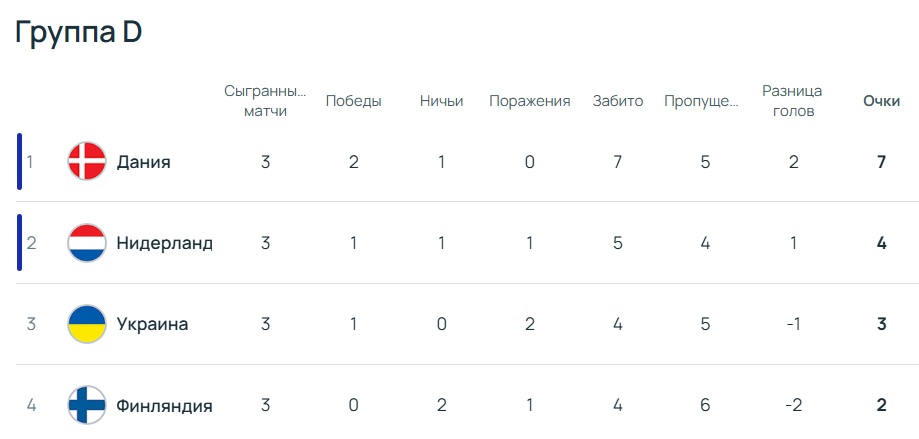This screenshot has width=919, height=439.
Task: Click the Ukraine flag icon
Action: [87, 324]
